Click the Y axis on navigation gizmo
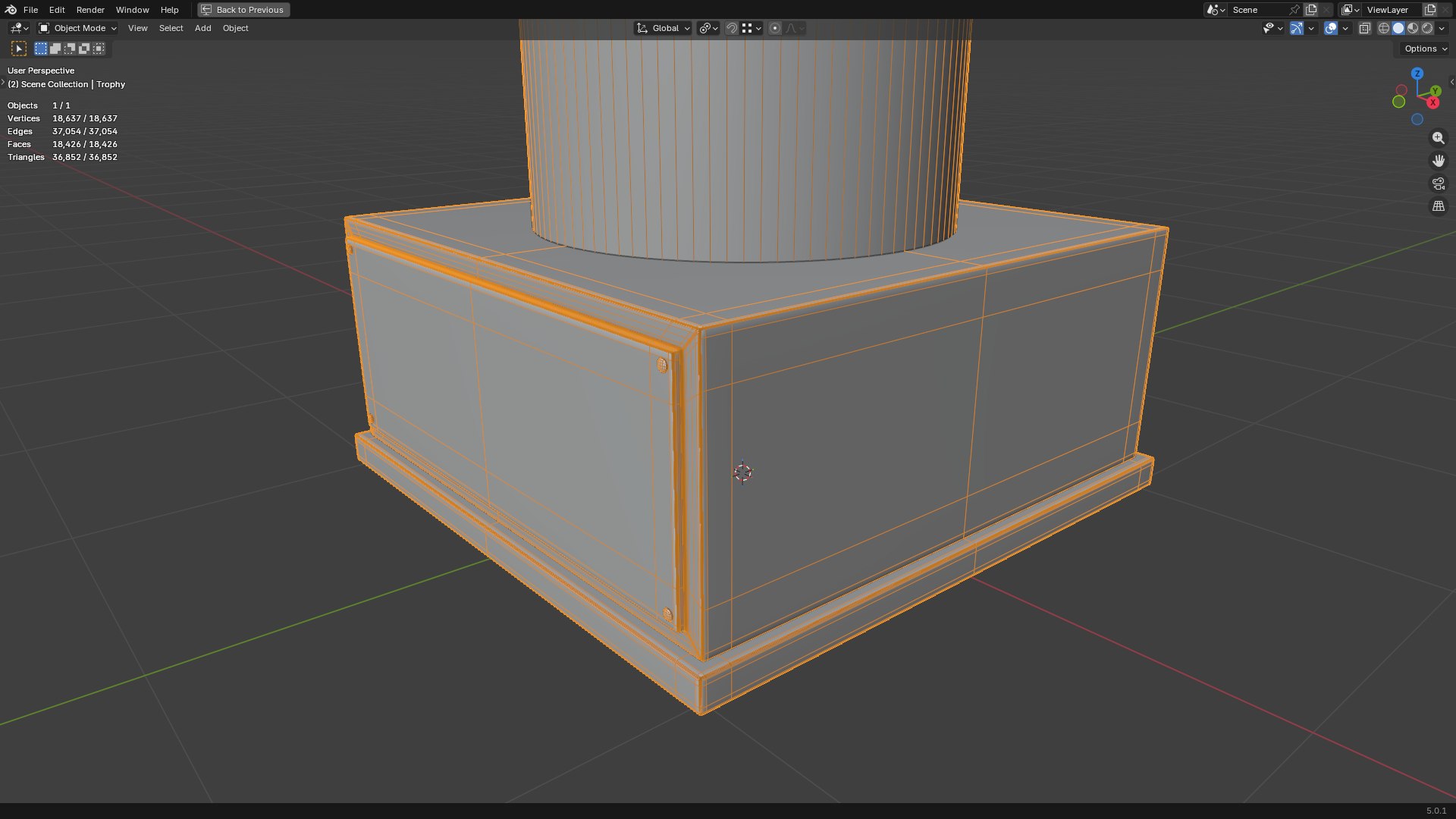The image size is (1456, 819). click(x=1435, y=91)
